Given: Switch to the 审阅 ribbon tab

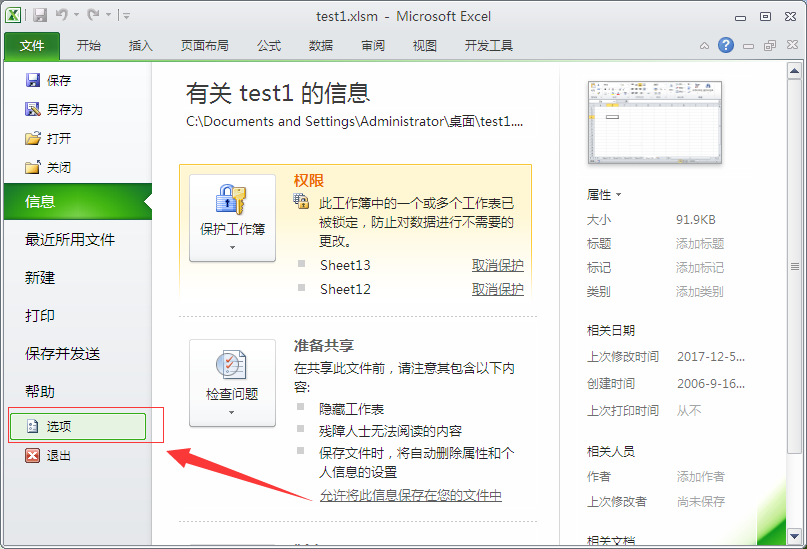Looking at the screenshot, I should click(x=373, y=46).
